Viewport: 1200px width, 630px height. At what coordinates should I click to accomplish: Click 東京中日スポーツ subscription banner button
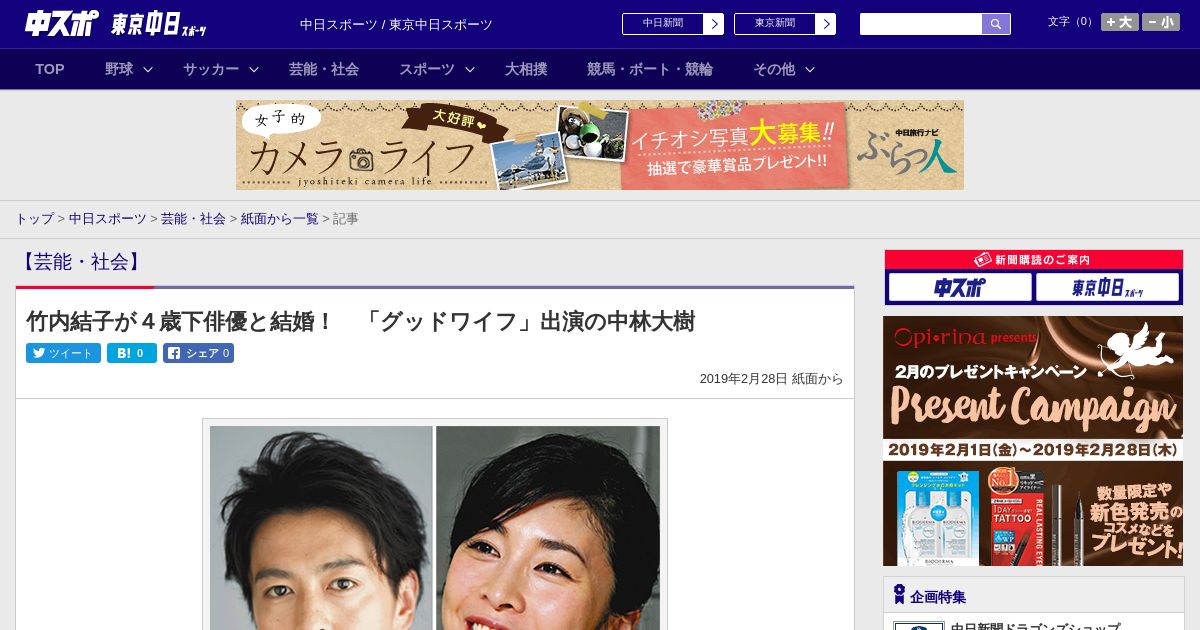tap(1107, 288)
